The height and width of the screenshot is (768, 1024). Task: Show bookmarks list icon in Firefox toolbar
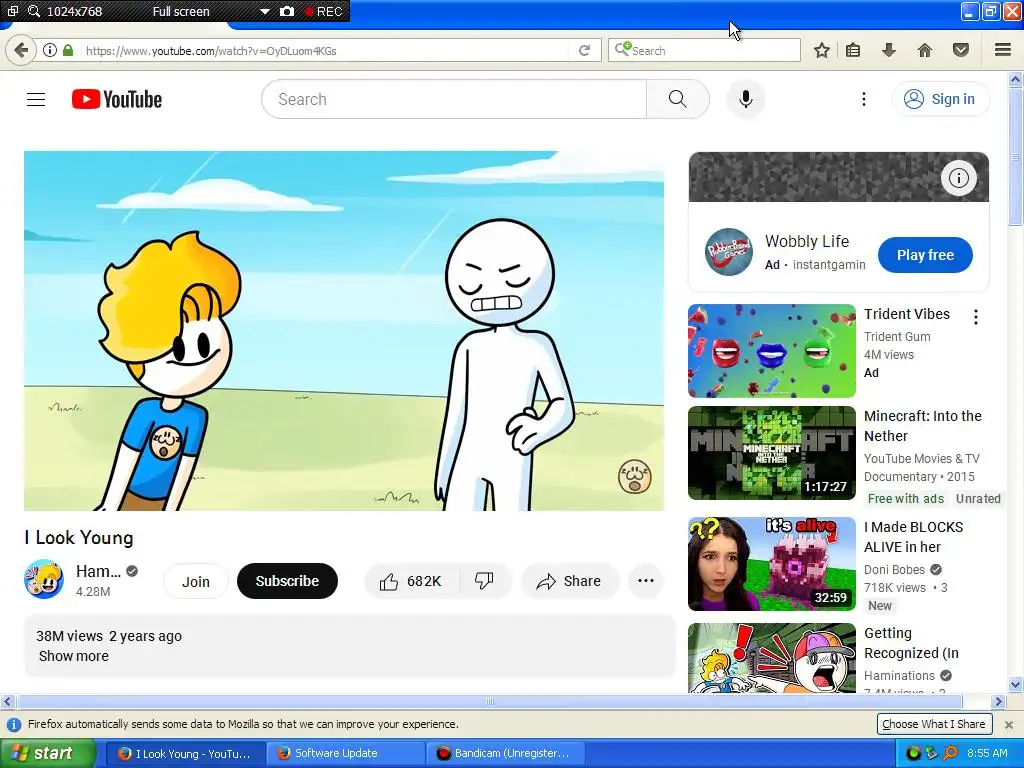(853, 50)
